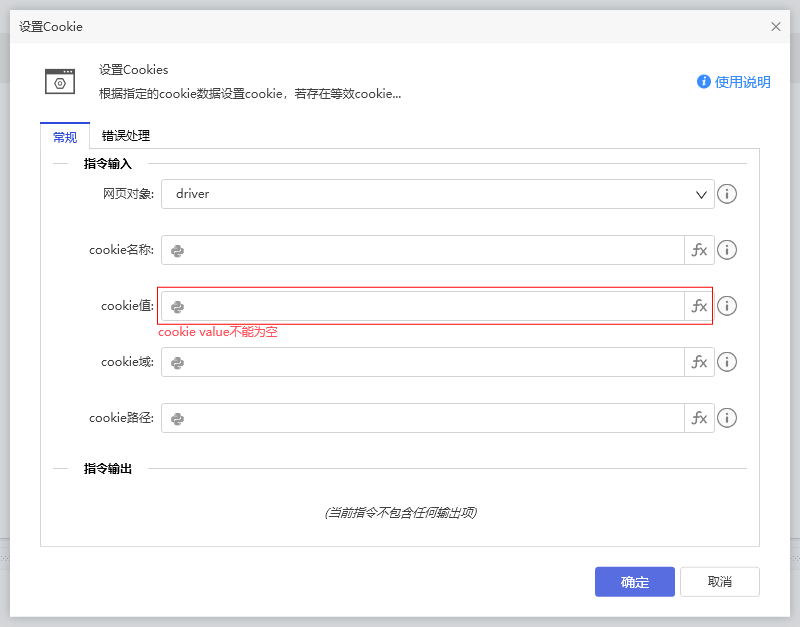Select the fx icon for cookie域
Screen dimensions: 800x627
pyautogui.click(x=699, y=362)
